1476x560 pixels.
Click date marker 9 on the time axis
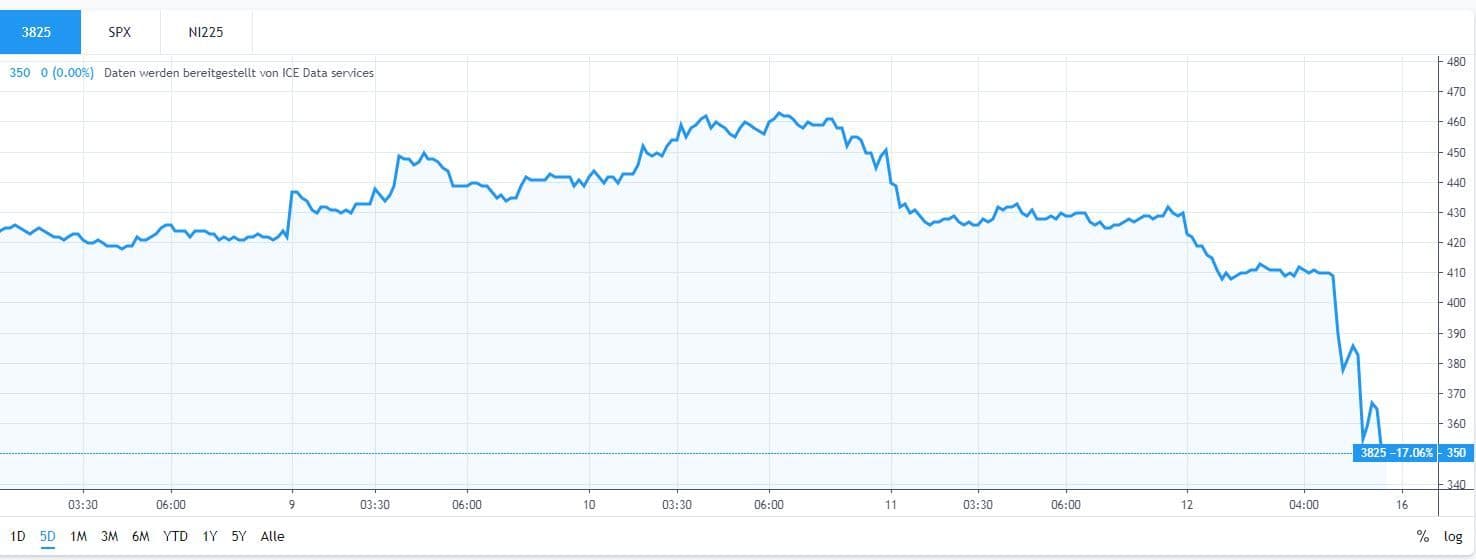coord(292,505)
